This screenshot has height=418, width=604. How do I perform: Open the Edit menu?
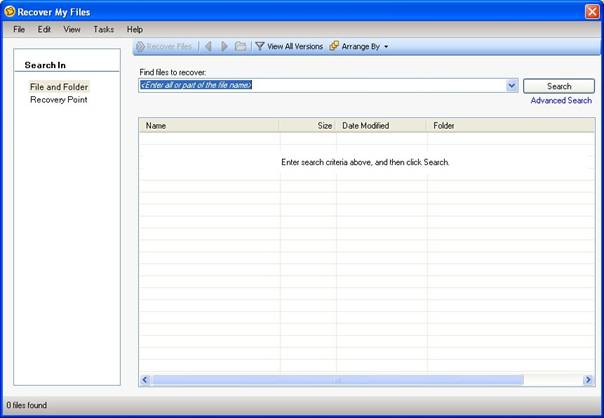(x=44, y=29)
